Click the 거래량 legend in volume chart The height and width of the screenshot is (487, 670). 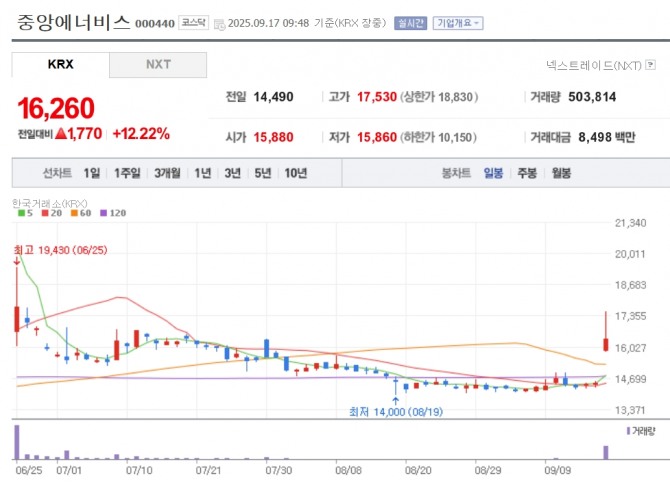[x=641, y=431]
